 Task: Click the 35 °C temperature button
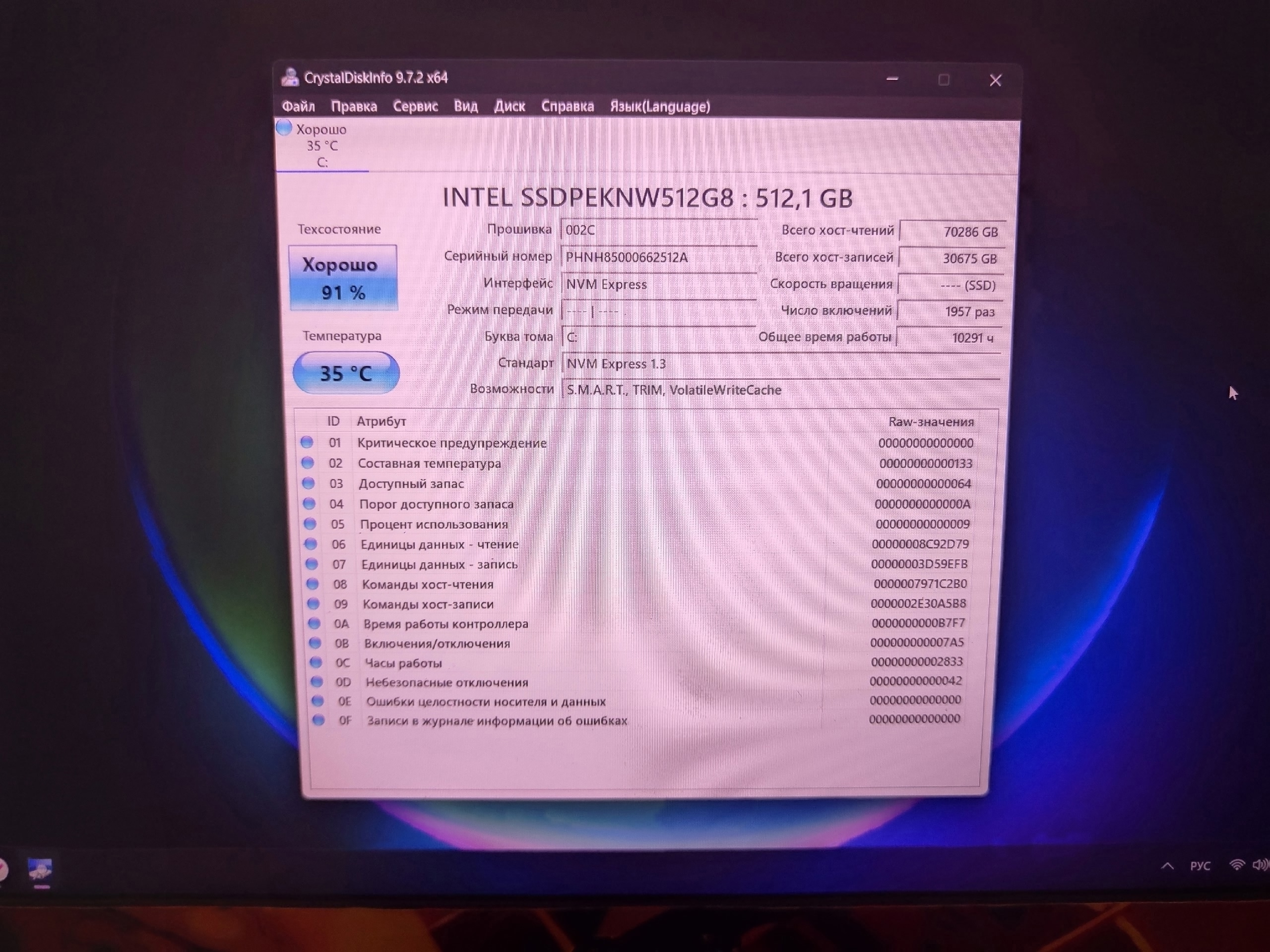tap(346, 373)
